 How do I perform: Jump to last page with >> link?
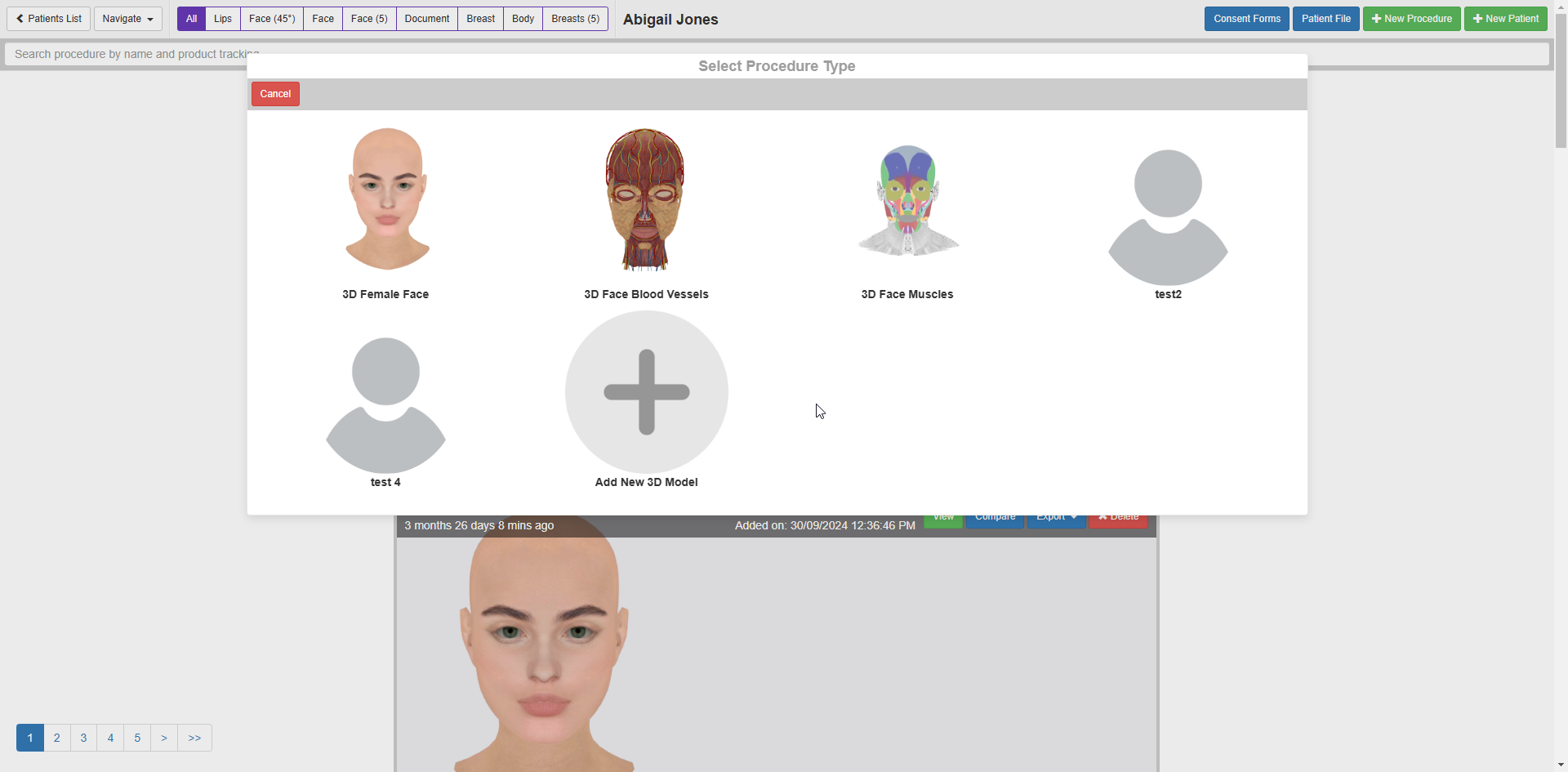(x=194, y=738)
